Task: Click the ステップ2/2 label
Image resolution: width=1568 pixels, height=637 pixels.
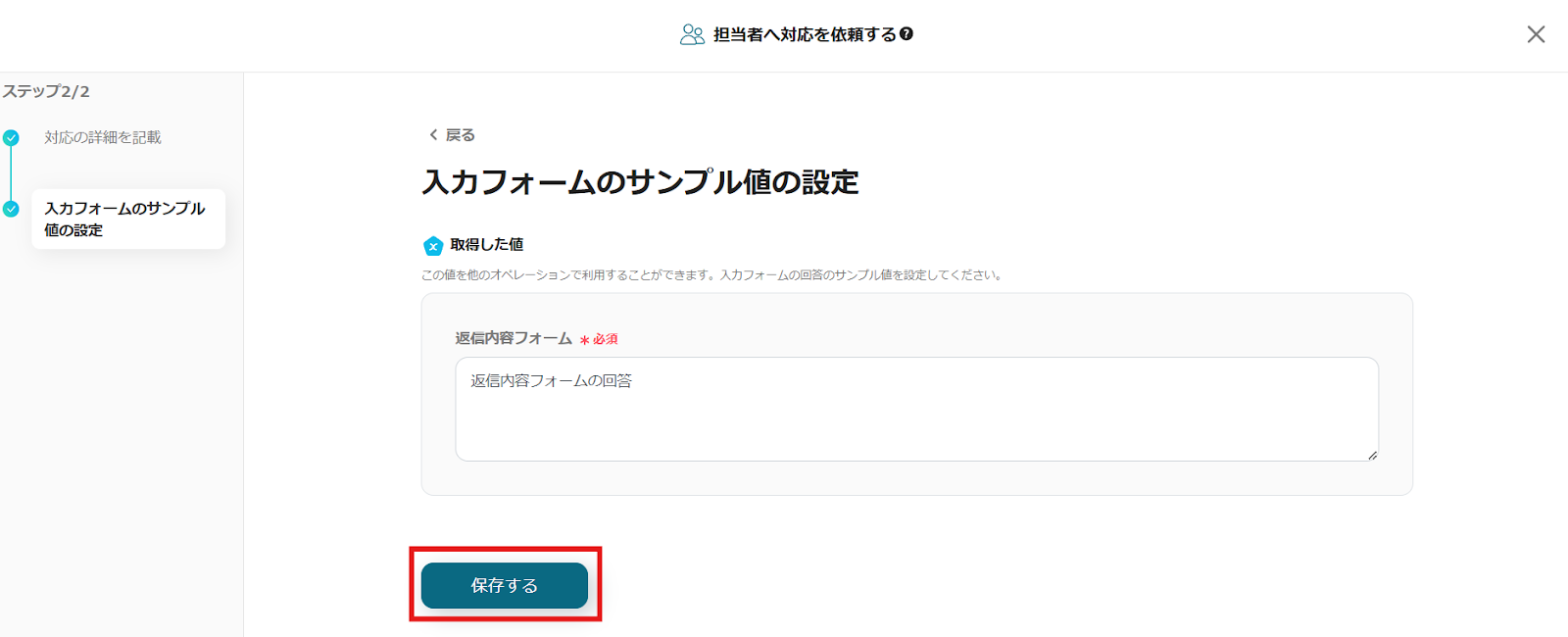Action: coord(46,91)
